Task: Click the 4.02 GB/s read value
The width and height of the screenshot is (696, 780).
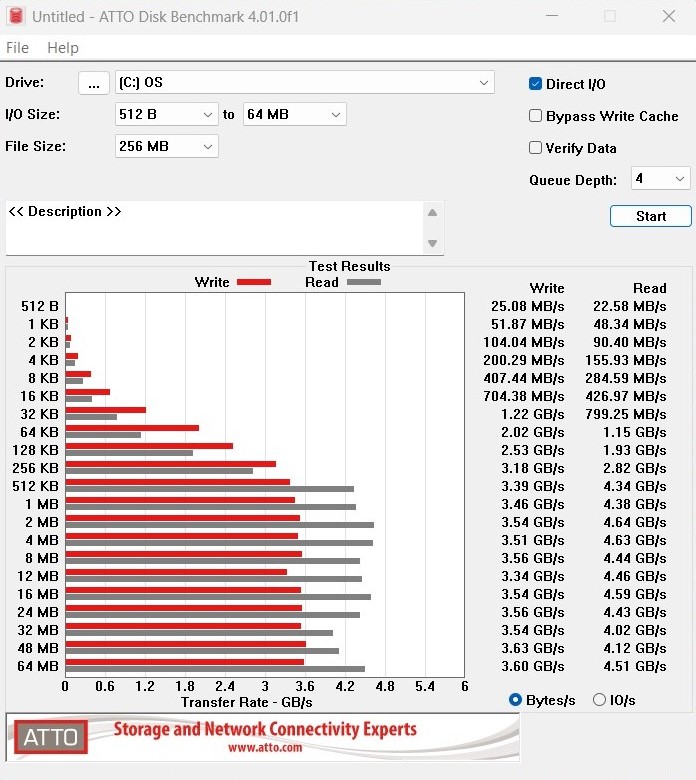Action: pos(635,630)
